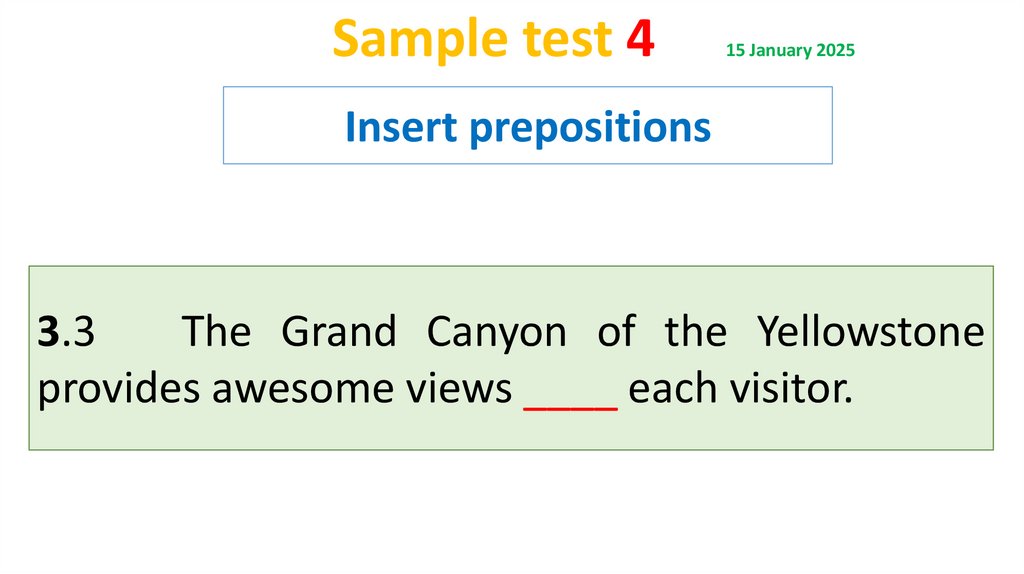Click the red number 4 in title

coord(640,39)
